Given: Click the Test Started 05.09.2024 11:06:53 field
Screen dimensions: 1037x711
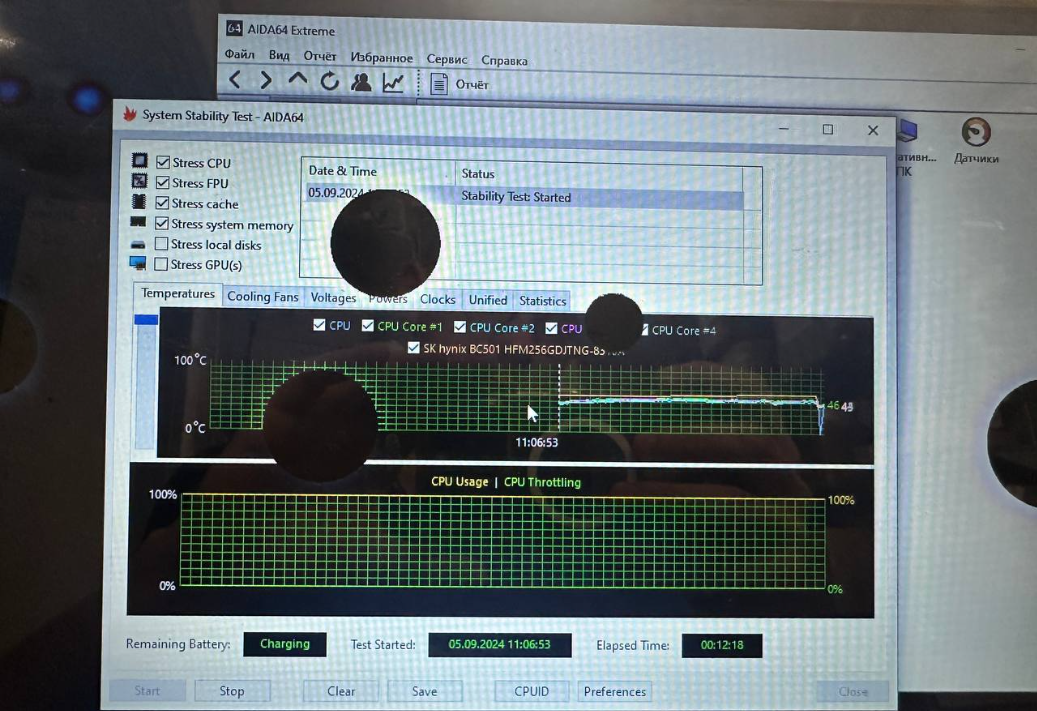Looking at the screenshot, I should pos(500,645).
